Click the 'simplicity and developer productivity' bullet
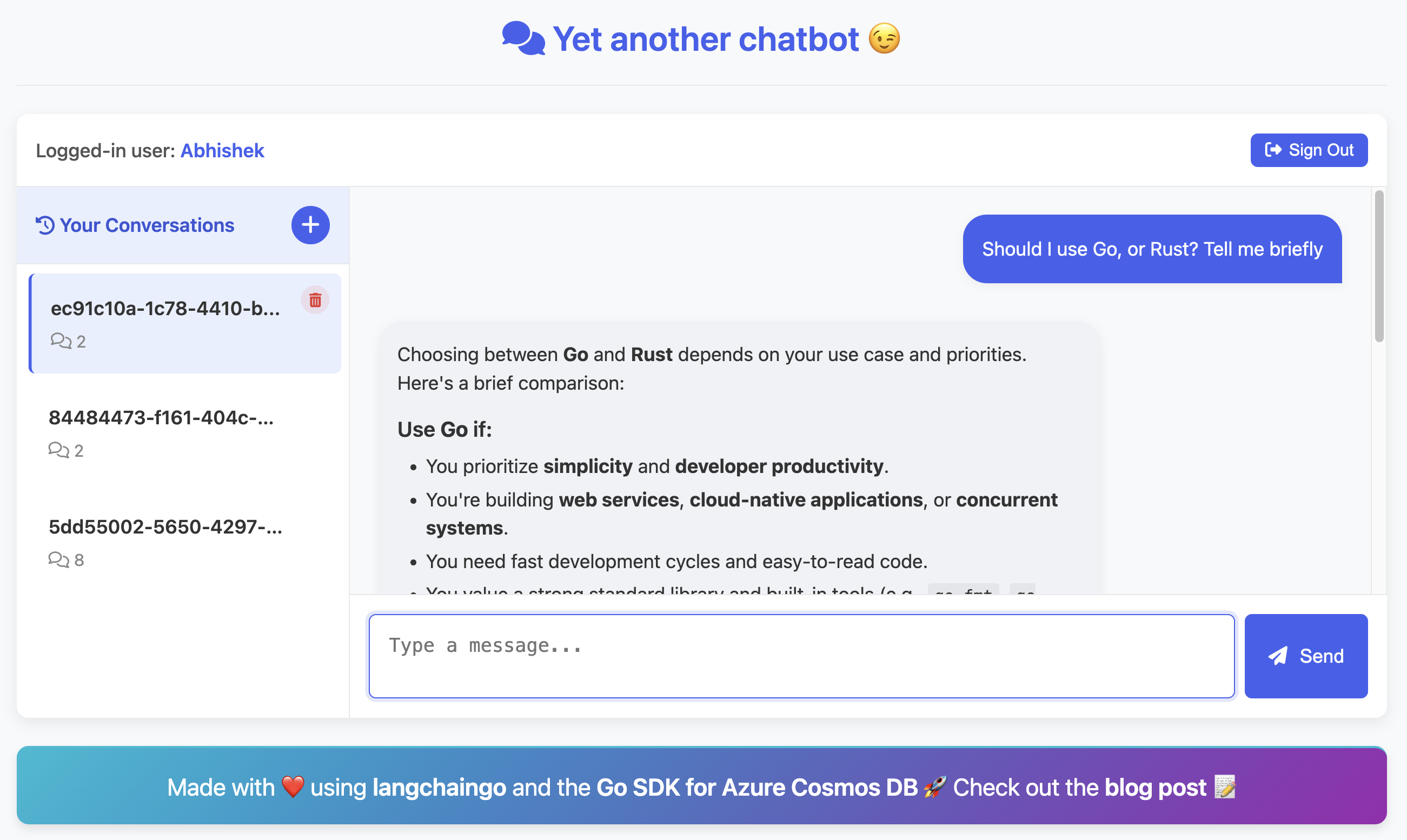 click(x=657, y=466)
